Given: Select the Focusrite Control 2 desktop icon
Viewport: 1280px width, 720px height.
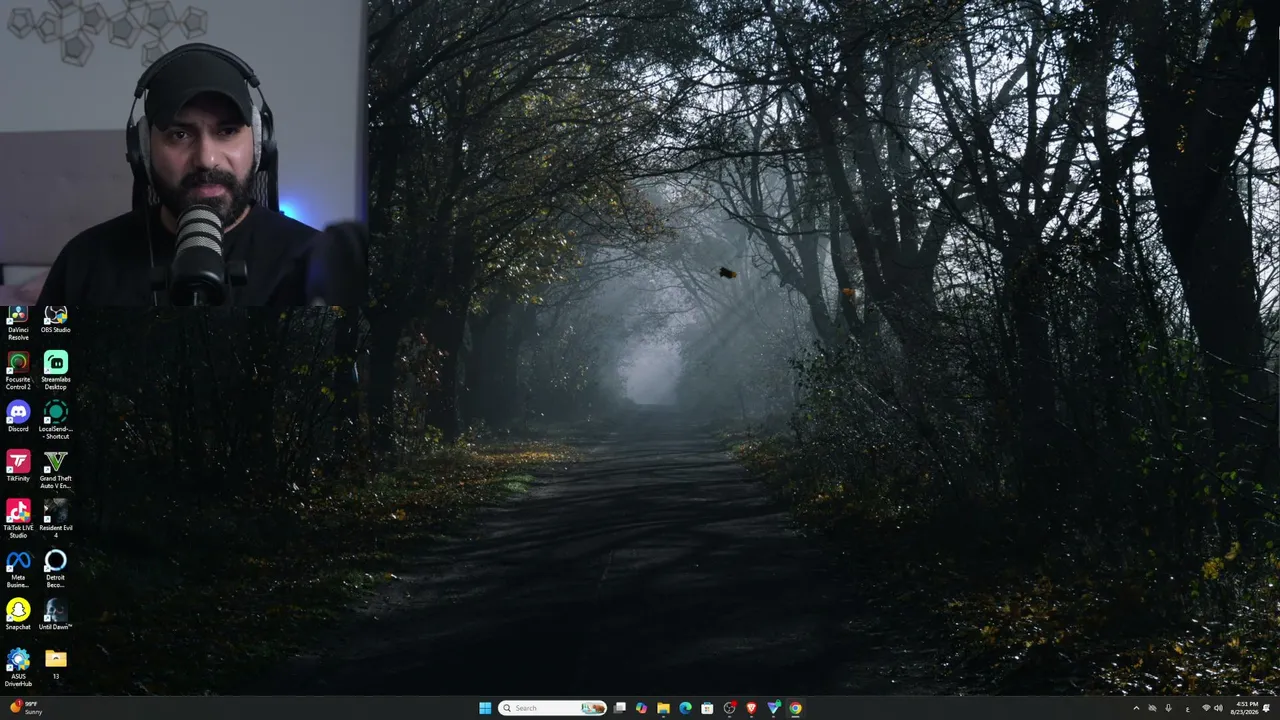Looking at the screenshot, I should tap(18, 370).
